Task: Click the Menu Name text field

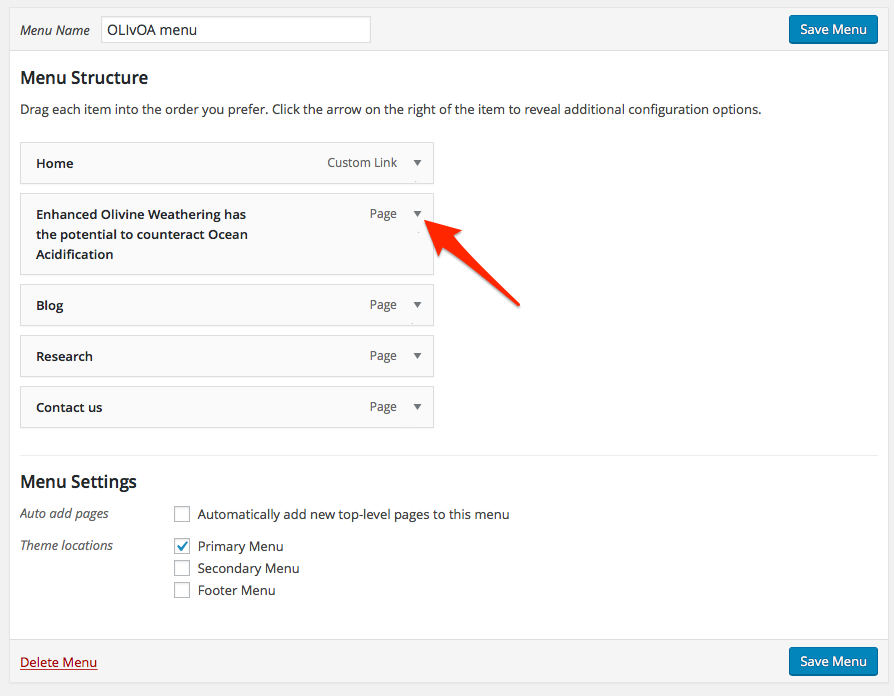Action: [235, 30]
